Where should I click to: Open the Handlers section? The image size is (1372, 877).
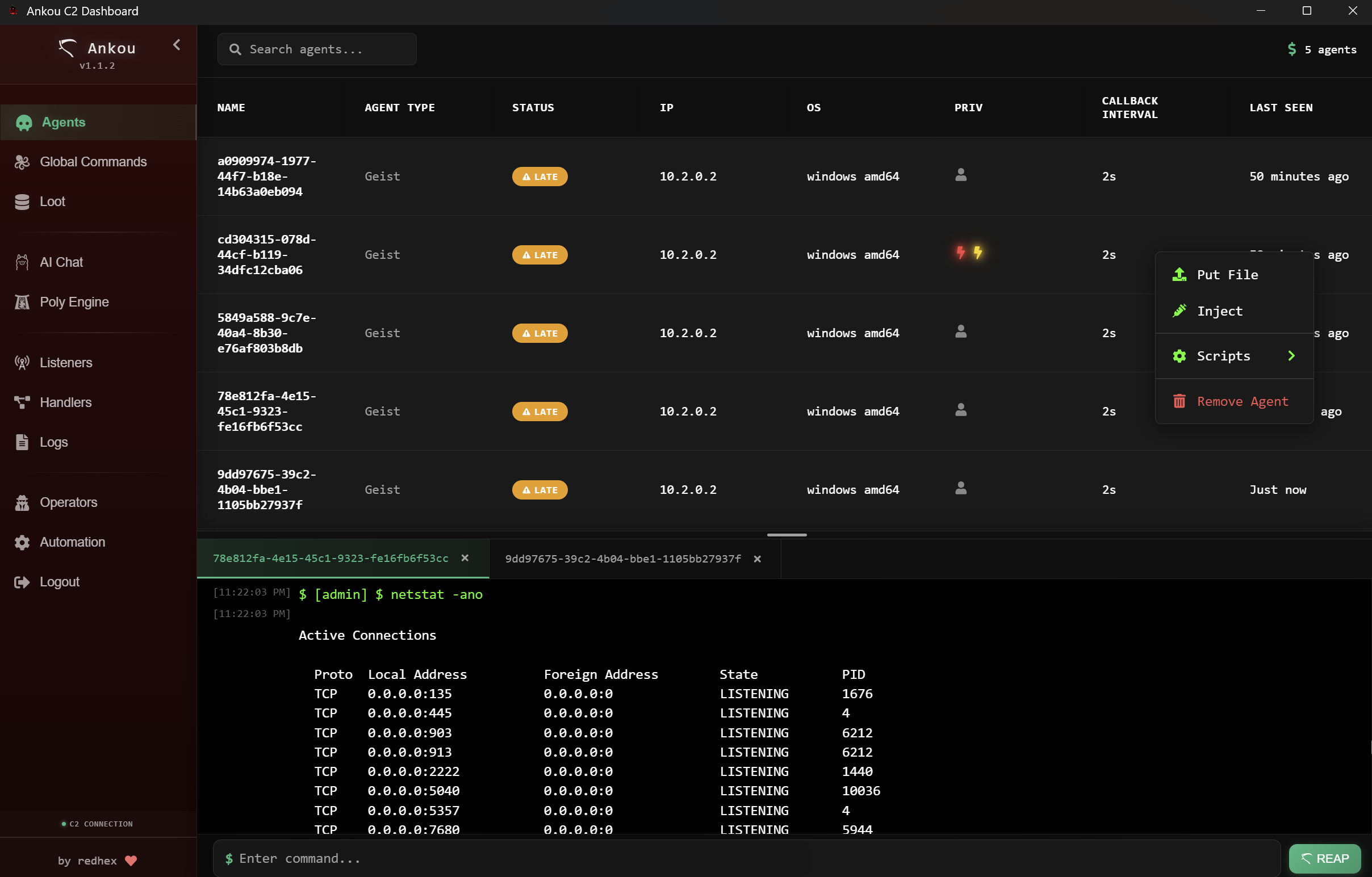coord(65,402)
